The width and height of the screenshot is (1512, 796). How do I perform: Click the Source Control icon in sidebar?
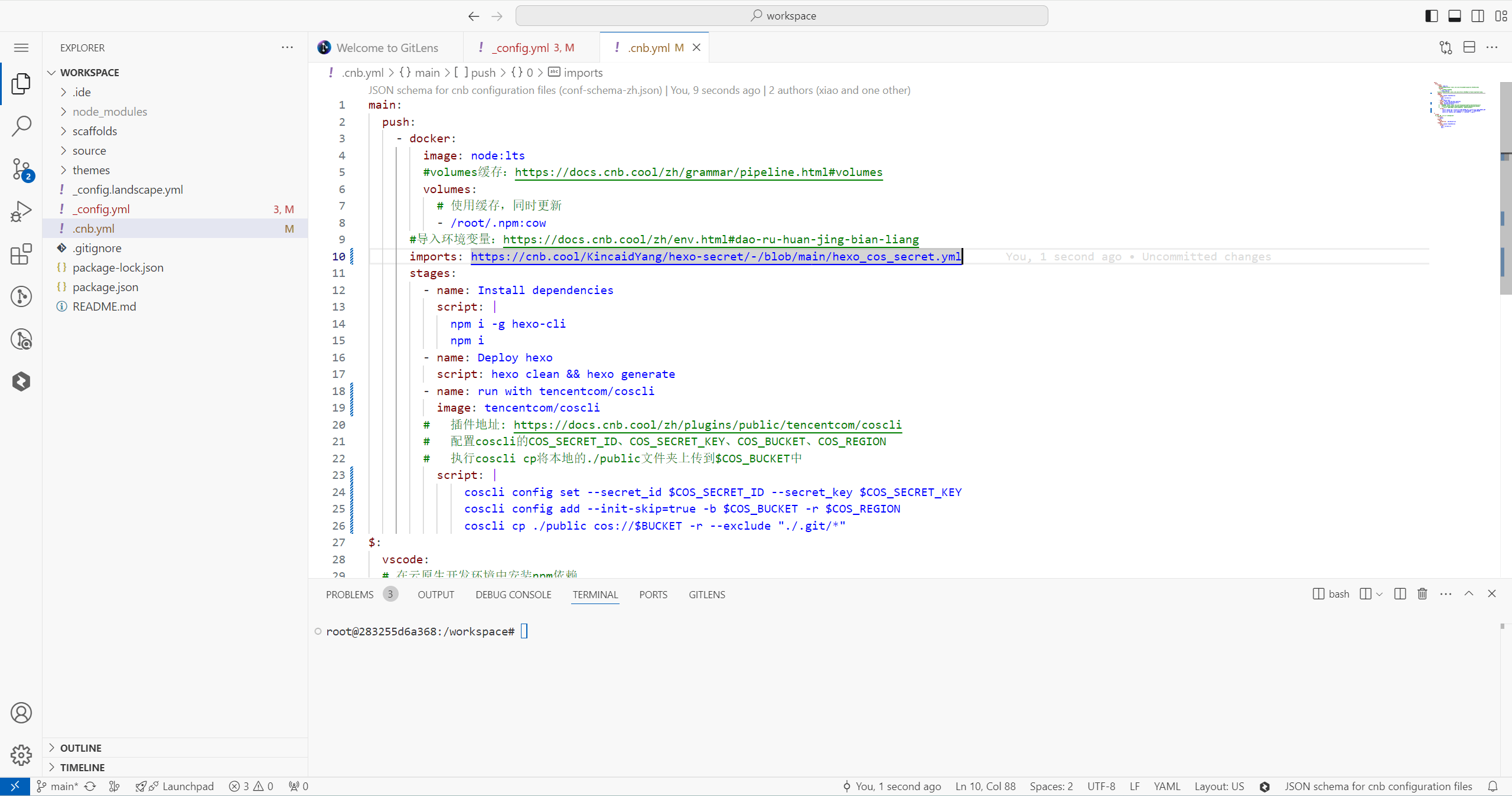point(22,169)
